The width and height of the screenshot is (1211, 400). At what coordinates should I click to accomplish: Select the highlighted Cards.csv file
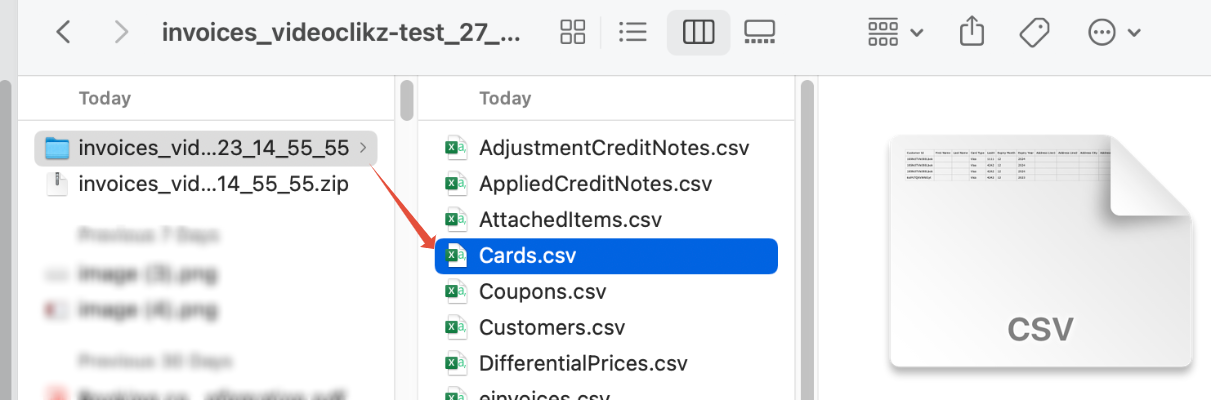click(606, 256)
